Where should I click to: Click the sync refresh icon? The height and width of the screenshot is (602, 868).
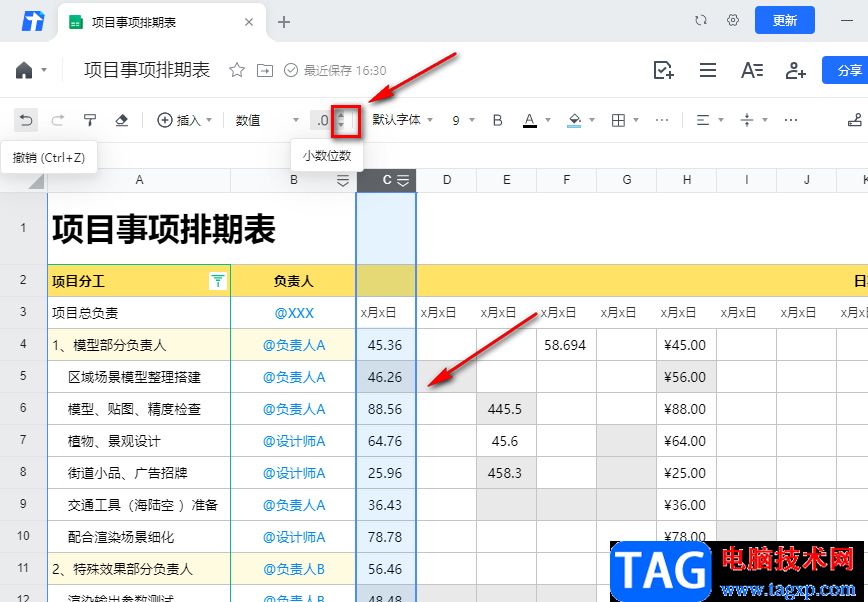click(701, 20)
